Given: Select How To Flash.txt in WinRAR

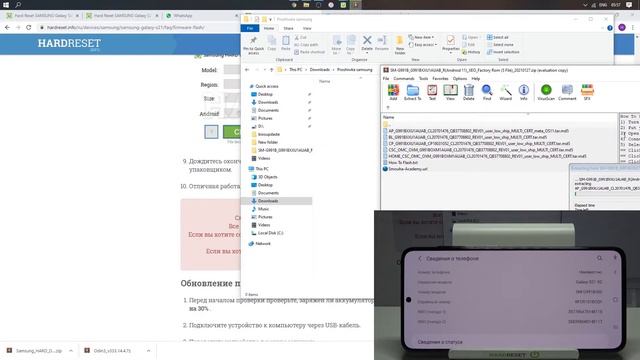Looking at the screenshot, I should (403, 162).
